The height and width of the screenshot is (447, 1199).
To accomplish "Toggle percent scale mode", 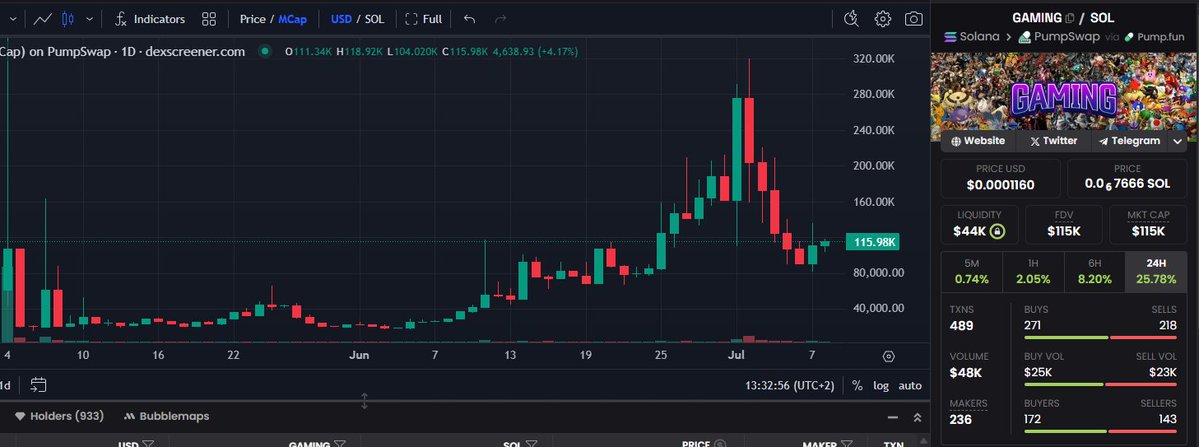I will (x=857, y=386).
